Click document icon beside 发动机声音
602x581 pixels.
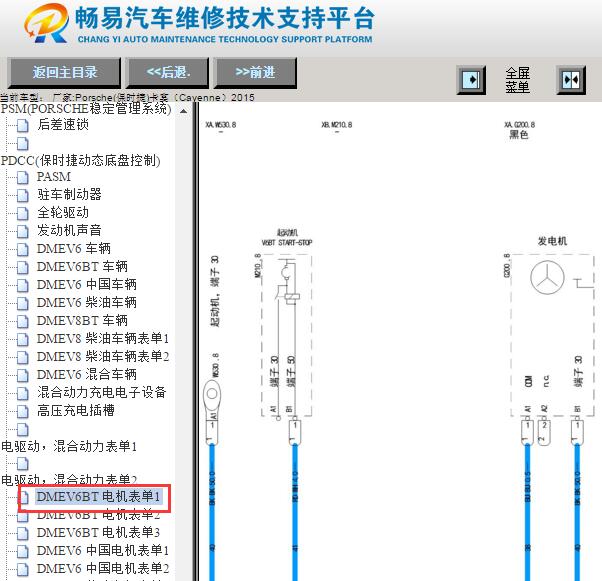pos(23,232)
